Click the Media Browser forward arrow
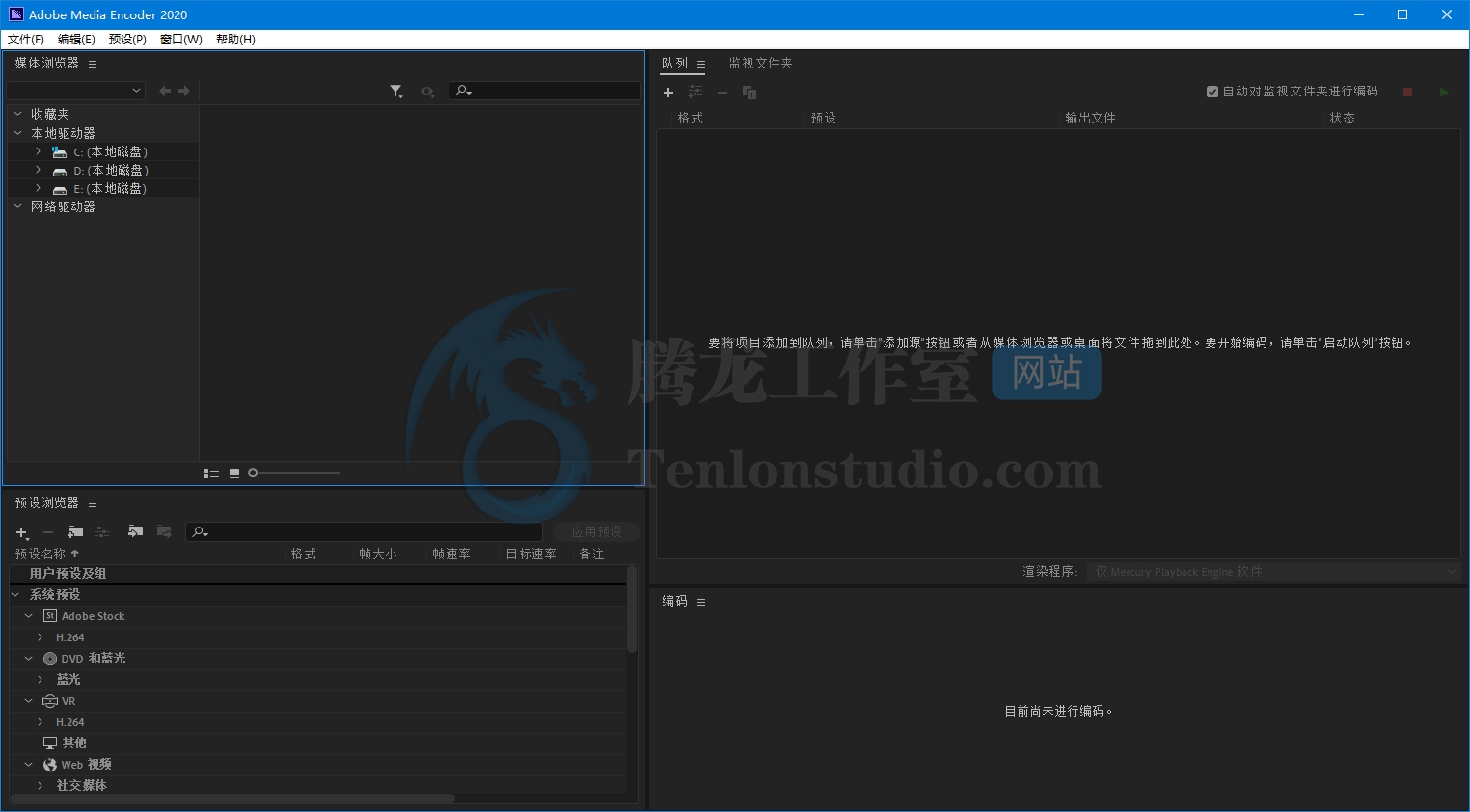Viewport: 1470px width, 812px height. click(184, 91)
